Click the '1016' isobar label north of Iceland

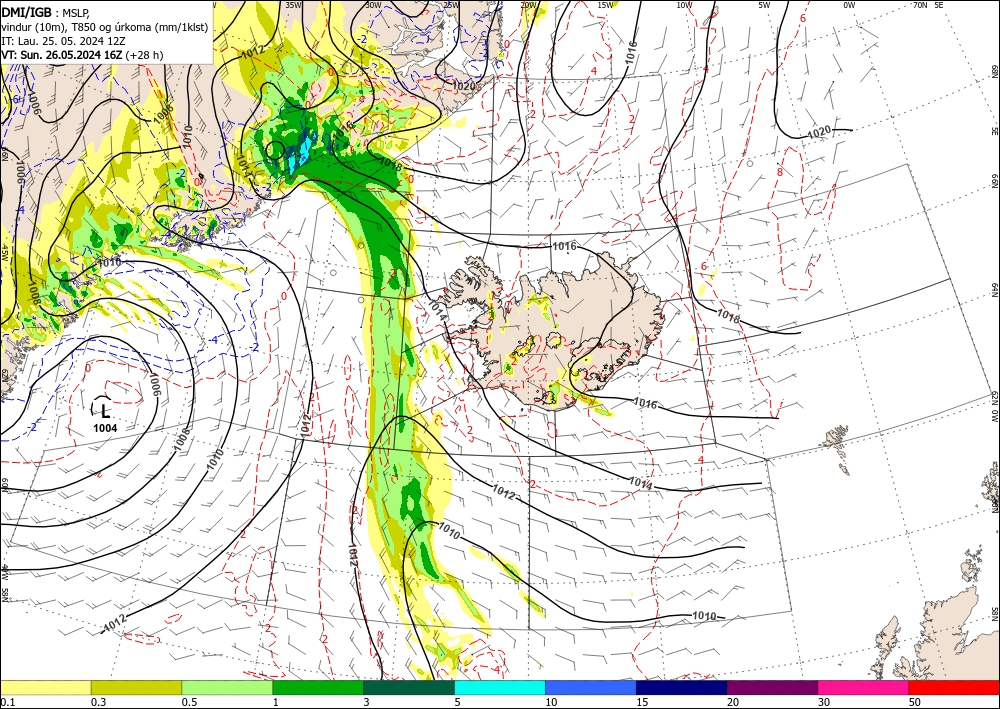click(x=564, y=246)
